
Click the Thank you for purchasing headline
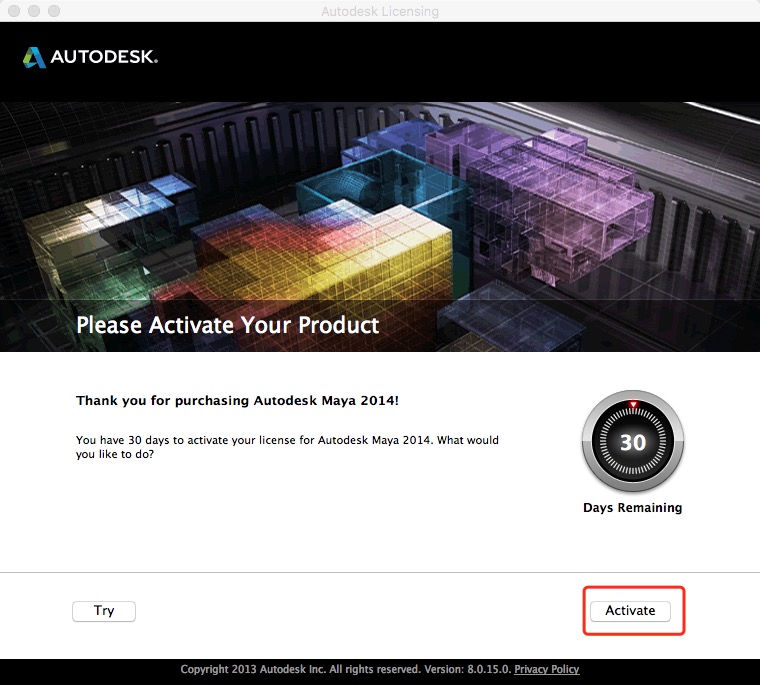(x=237, y=400)
